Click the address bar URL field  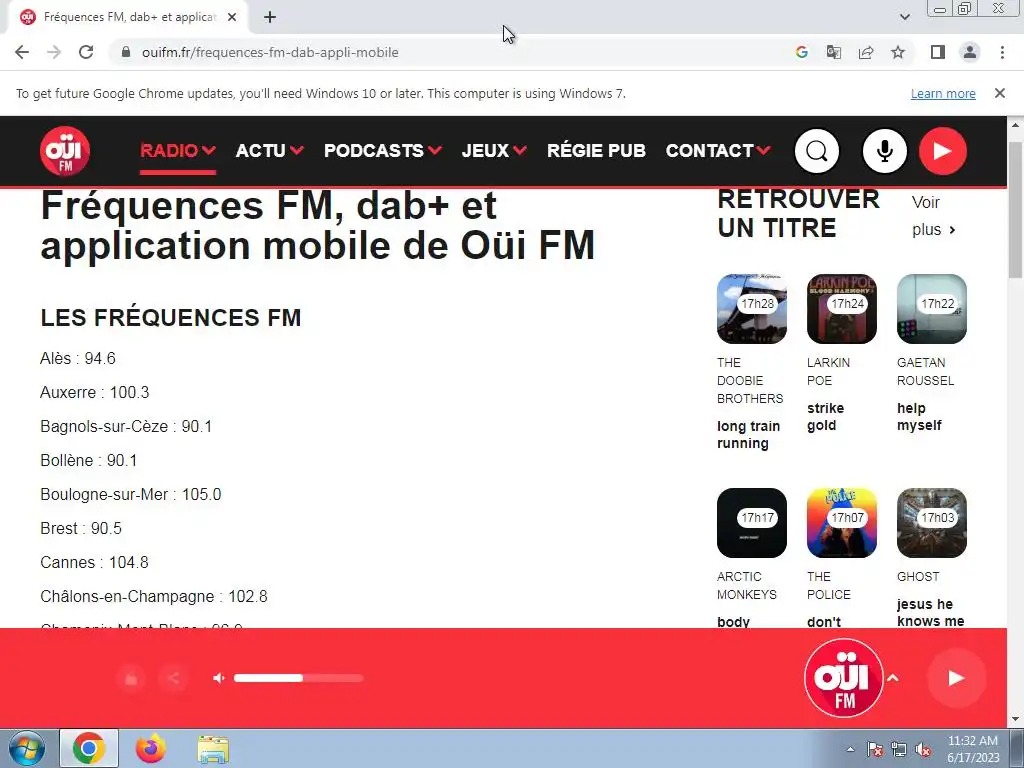[x=451, y=52]
